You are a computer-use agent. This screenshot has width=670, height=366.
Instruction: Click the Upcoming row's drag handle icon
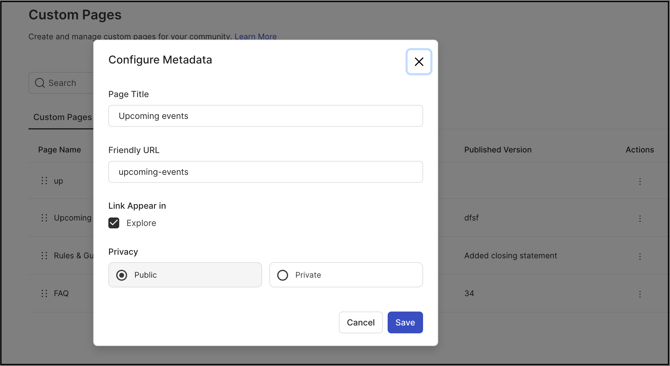[x=44, y=218]
